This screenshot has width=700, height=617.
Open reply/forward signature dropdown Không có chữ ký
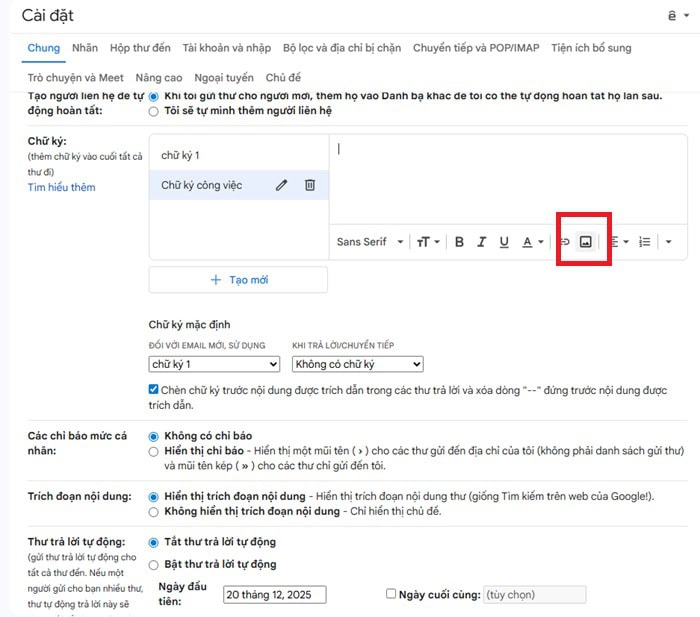coord(358,364)
